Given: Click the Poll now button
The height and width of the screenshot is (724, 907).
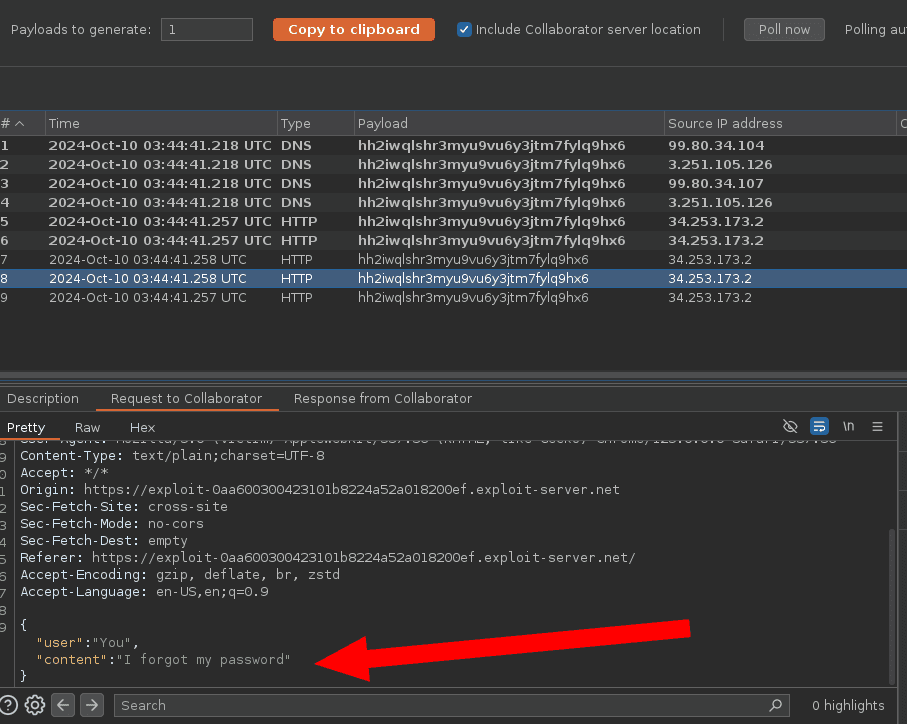Looking at the screenshot, I should tap(784, 30).
